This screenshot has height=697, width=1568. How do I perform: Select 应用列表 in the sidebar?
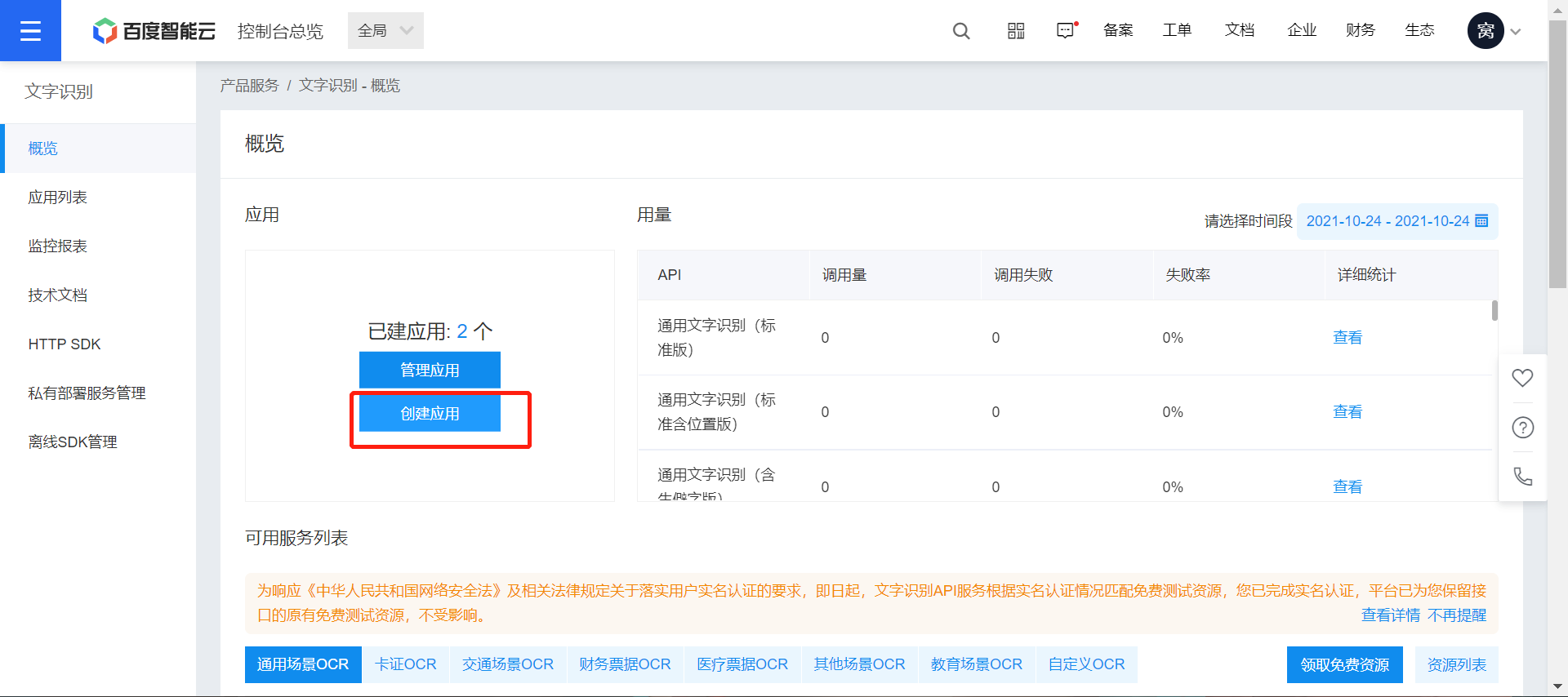click(100, 198)
